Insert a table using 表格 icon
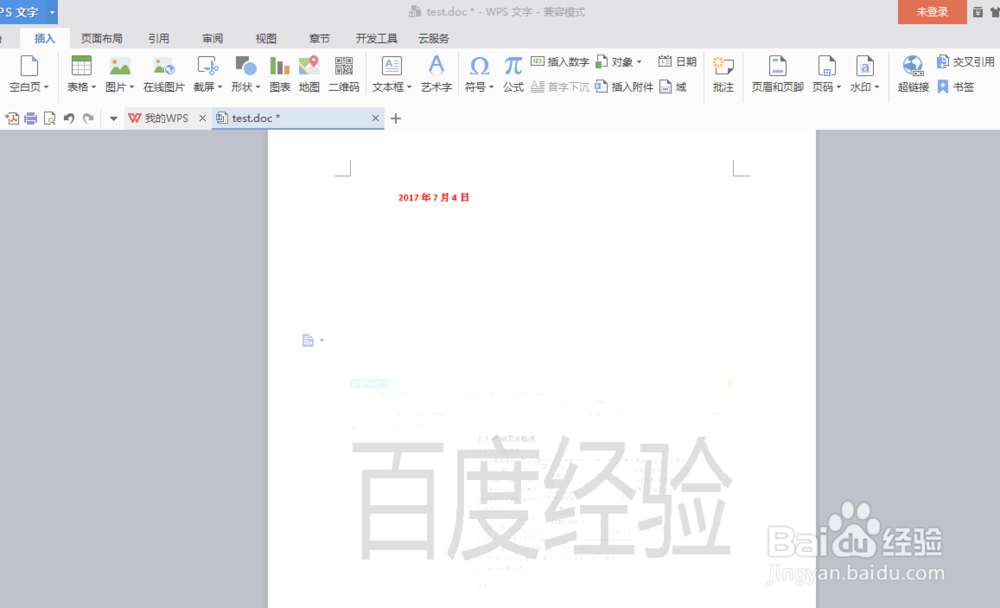This screenshot has height=608, width=1000. tap(82, 66)
